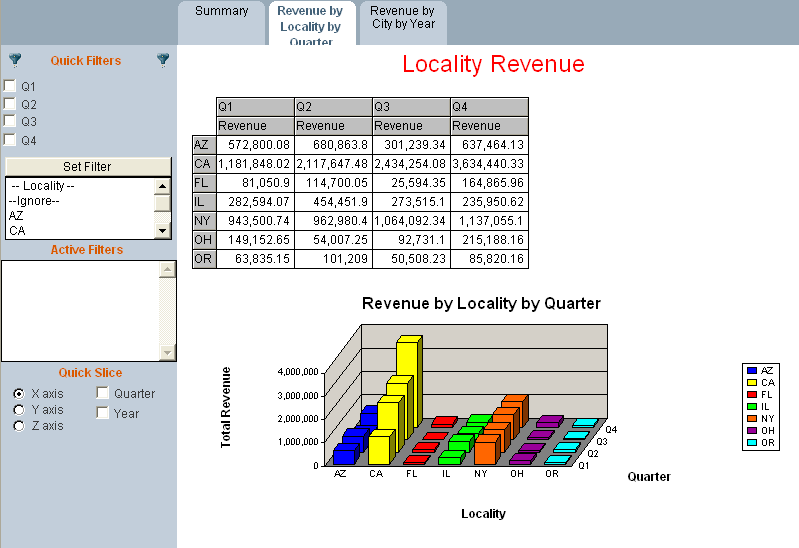799x548 pixels.
Task: Toggle the Year quick slice checkbox
Action: pos(102,412)
